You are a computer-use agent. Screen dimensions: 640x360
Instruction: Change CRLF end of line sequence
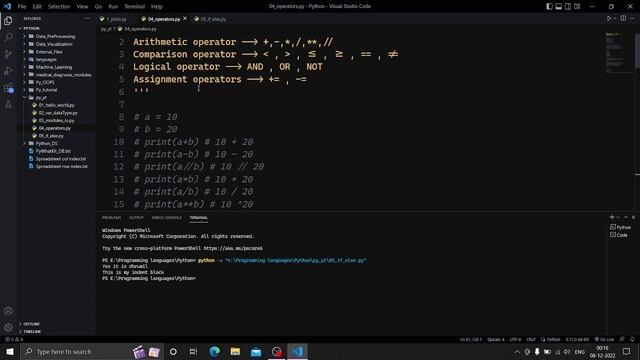pos(531,339)
